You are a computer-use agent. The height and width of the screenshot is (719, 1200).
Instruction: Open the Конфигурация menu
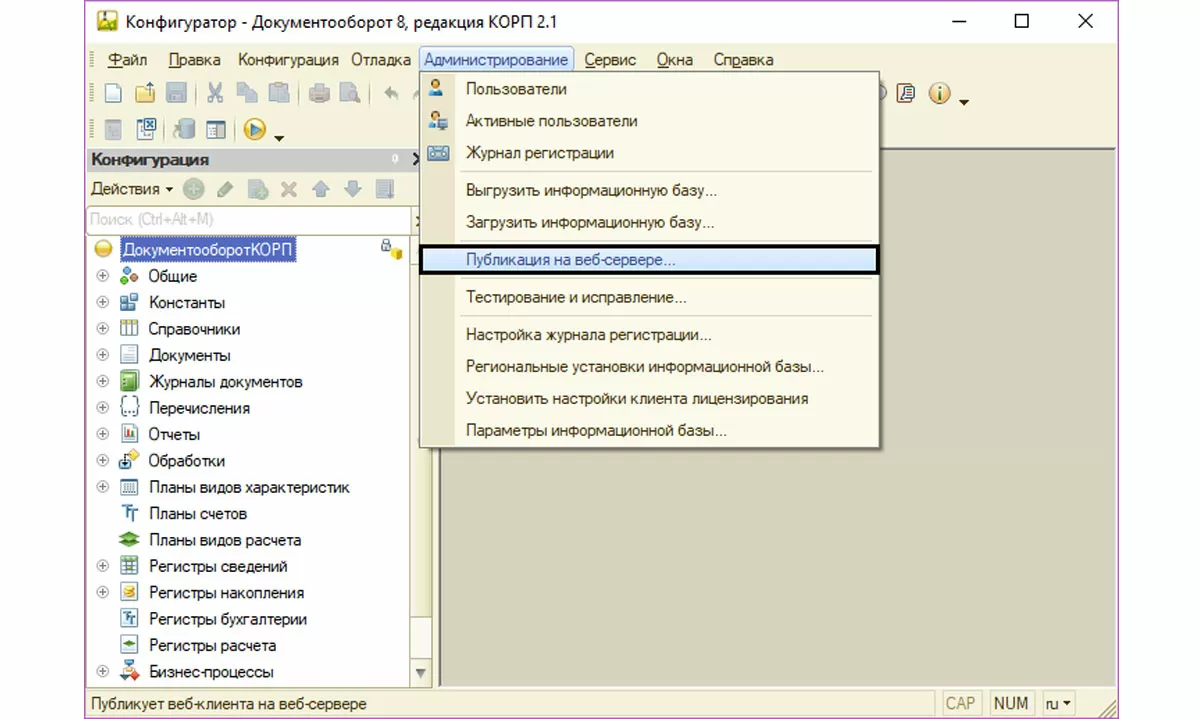(x=288, y=60)
